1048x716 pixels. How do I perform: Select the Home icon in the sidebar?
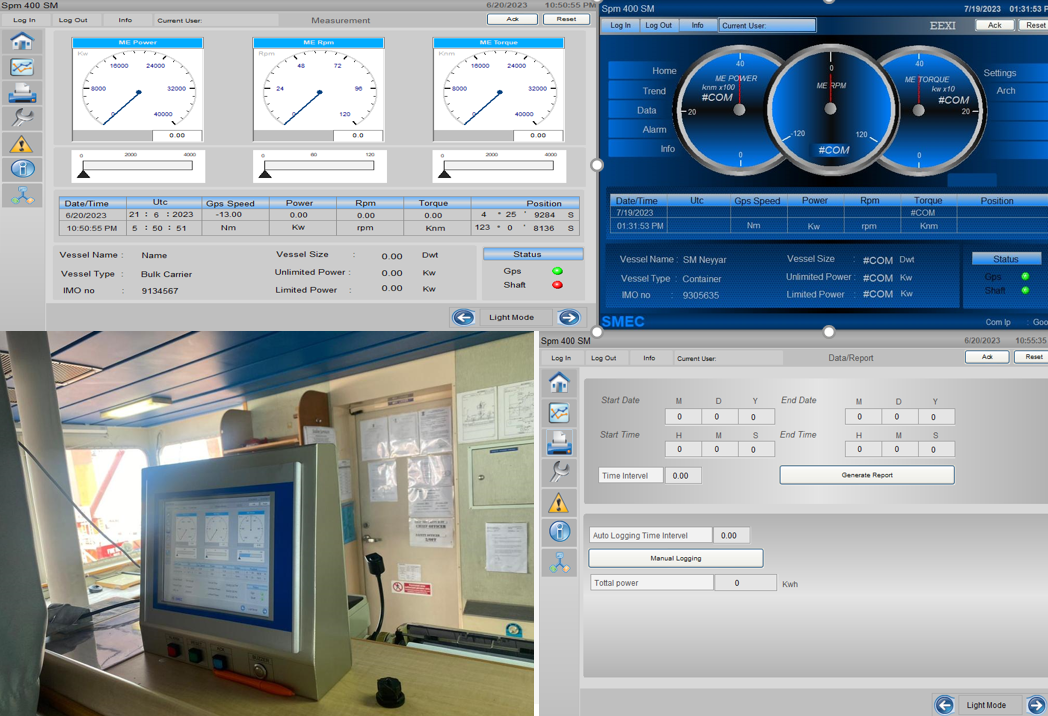pos(22,42)
